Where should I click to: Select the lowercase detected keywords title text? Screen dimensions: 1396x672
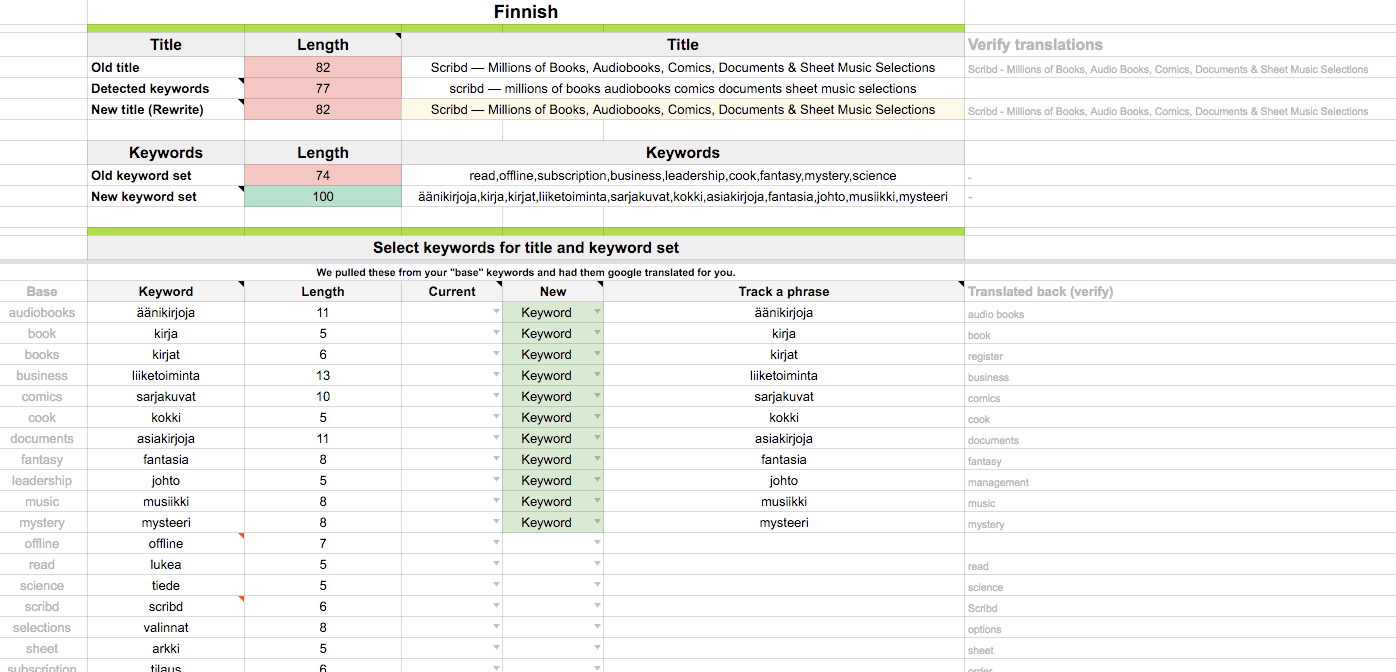pos(683,88)
